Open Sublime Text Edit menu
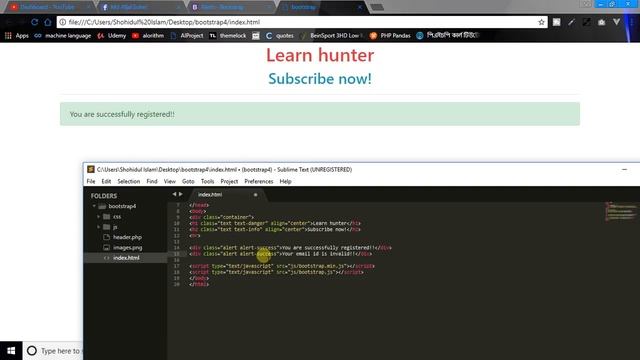This screenshot has width=640, height=360. 106,181
